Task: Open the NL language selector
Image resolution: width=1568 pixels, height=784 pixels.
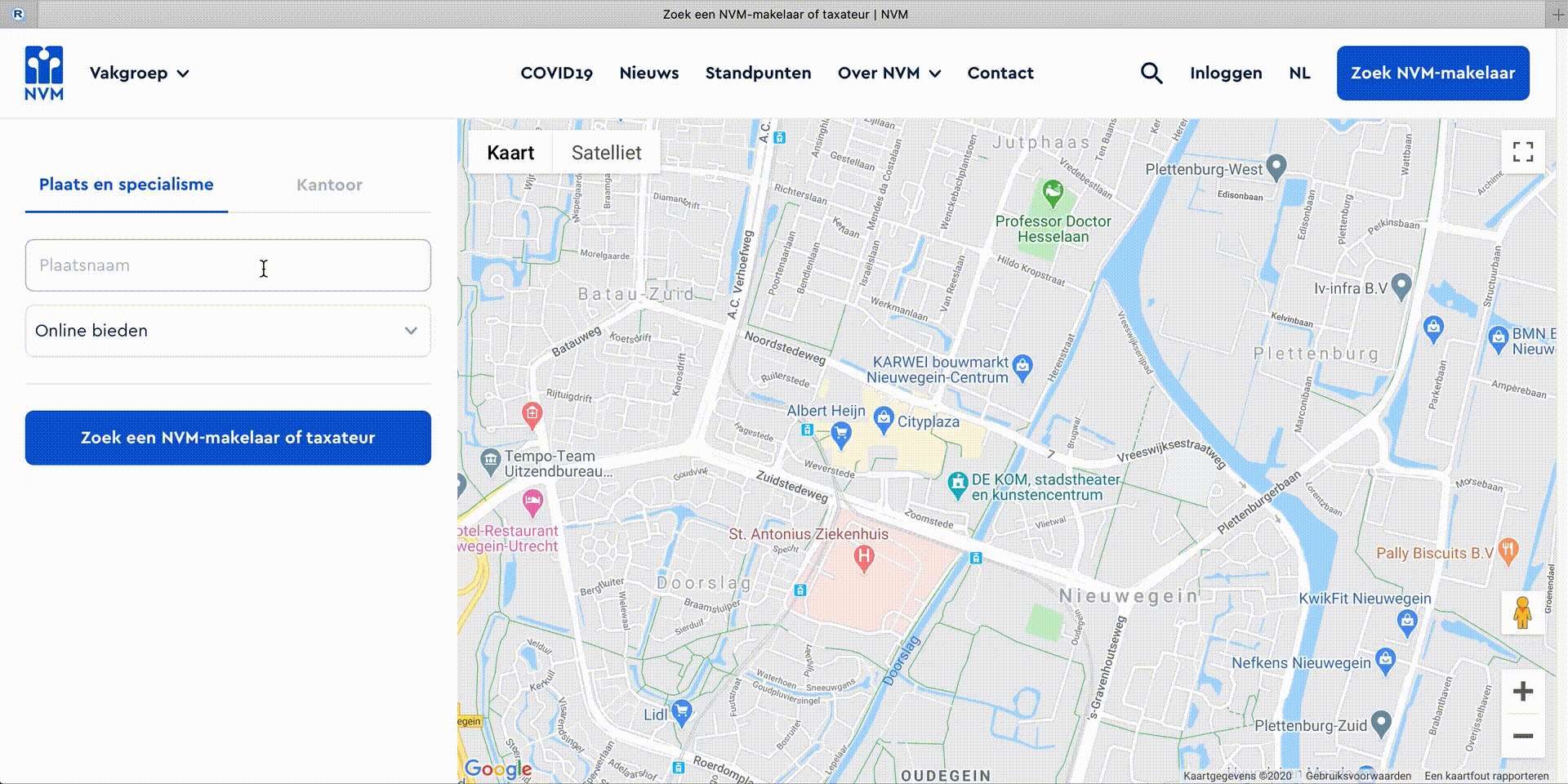Action: pos(1299,73)
